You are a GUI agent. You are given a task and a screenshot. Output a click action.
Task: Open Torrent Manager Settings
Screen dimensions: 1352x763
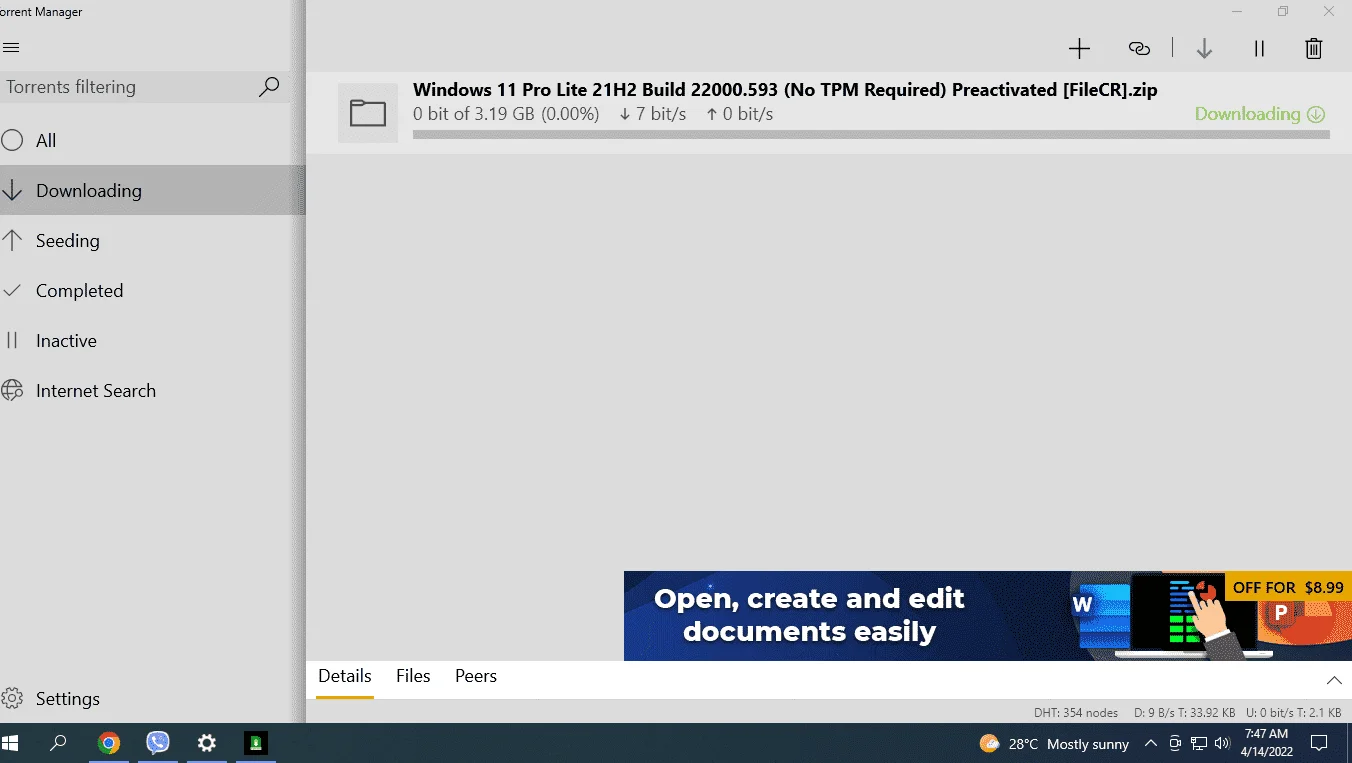[x=152, y=699]
